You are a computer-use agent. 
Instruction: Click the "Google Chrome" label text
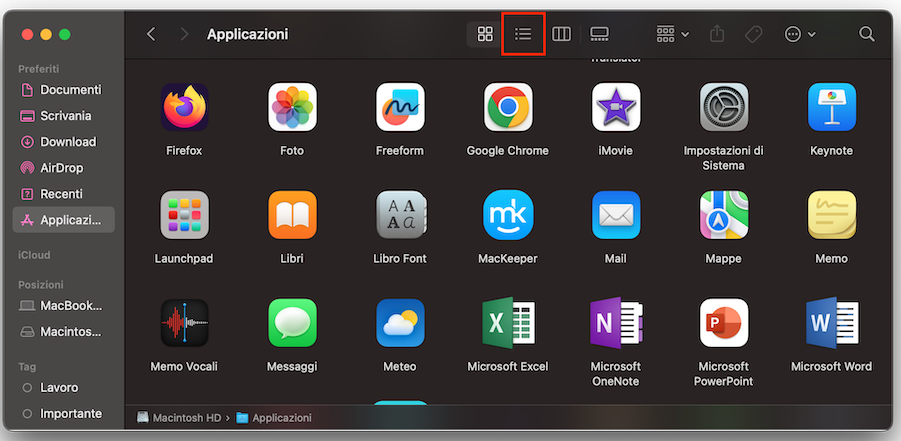click(x=508, y=151)
